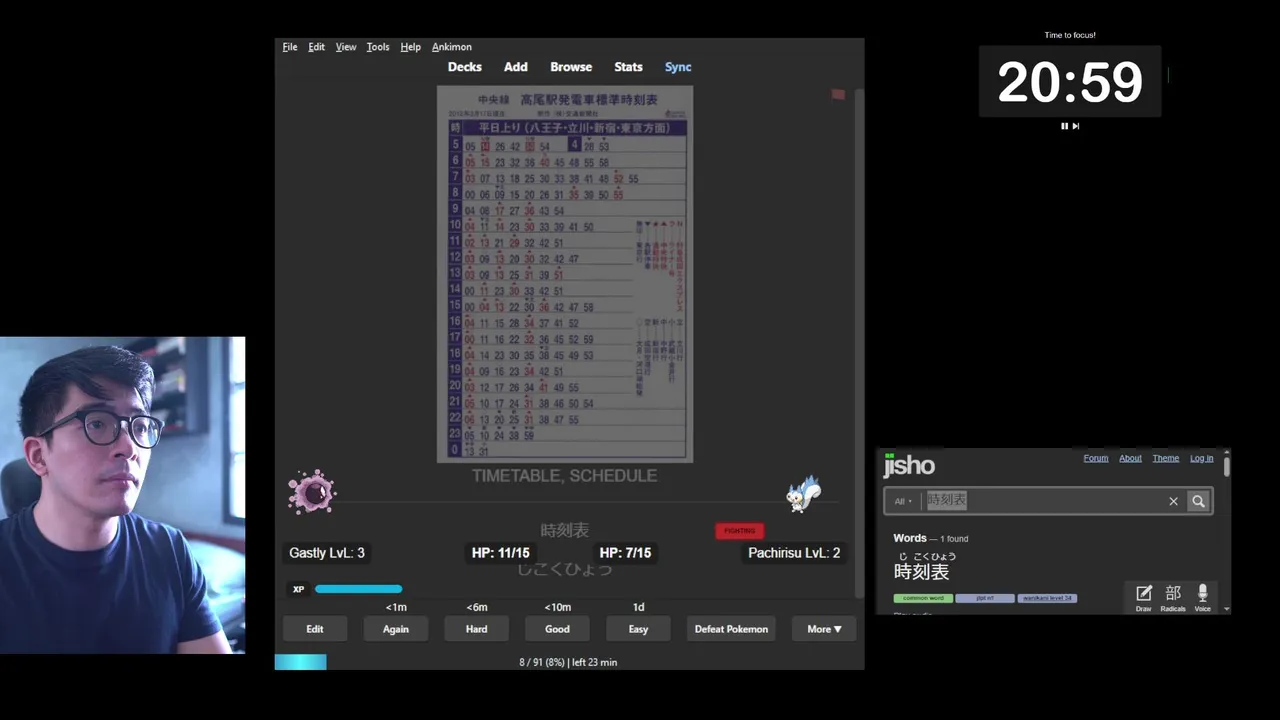The image size is (1280, 720).
Task: Click Add in Anki toolbar
Action: click(516, 67)
